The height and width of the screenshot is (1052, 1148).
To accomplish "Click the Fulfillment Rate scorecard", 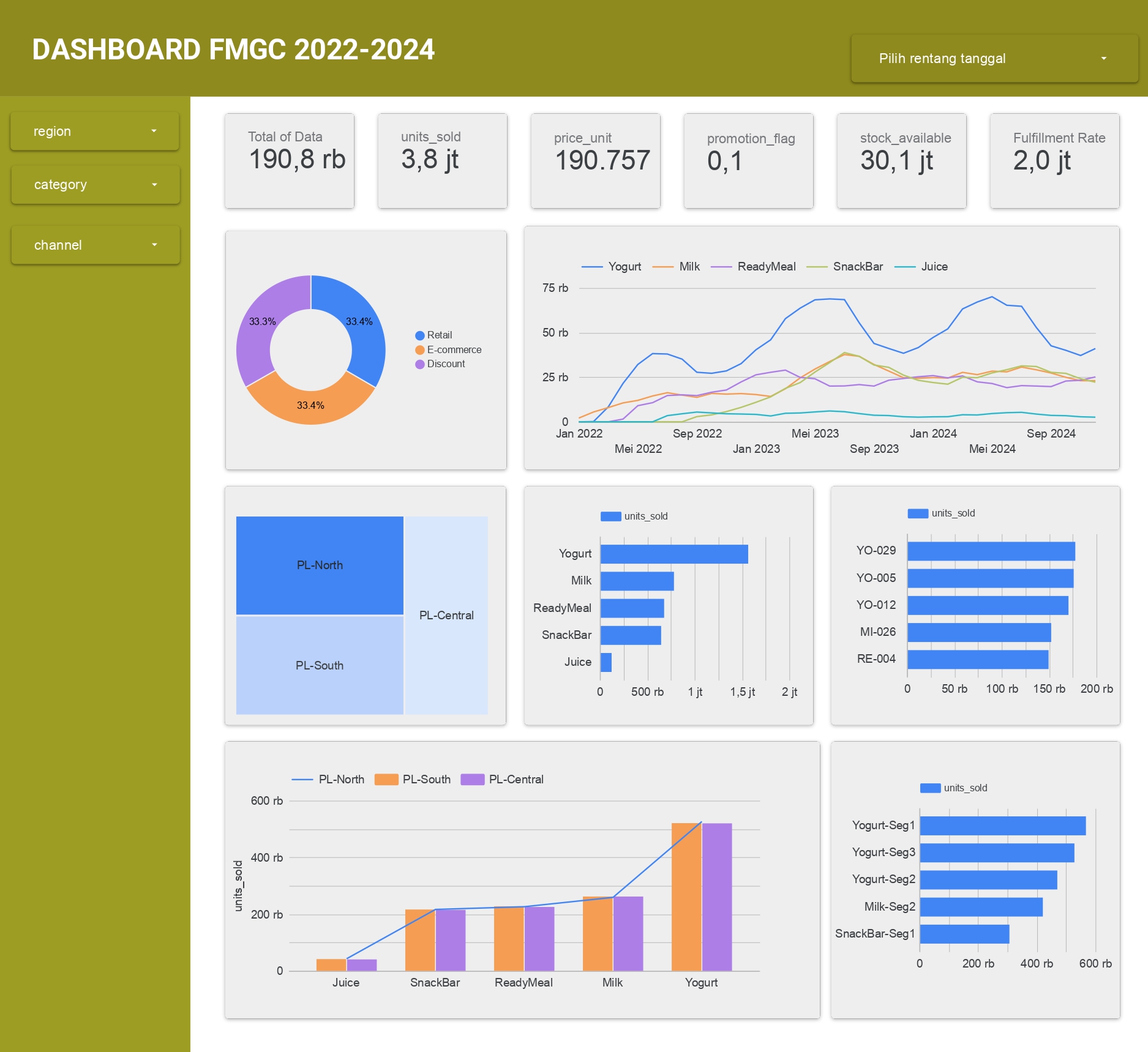I will click(1054, 160).
